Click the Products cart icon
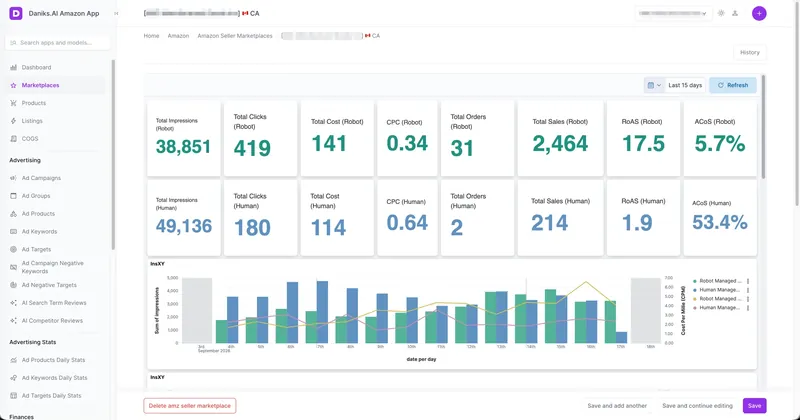 pyautogui.click(x=13, y=103)
